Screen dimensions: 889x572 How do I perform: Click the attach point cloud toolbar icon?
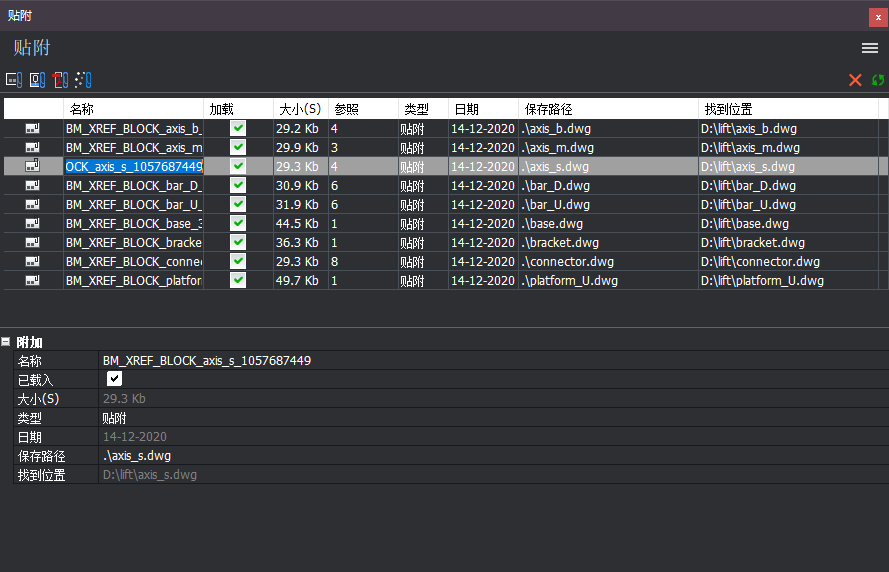point(83,80)
